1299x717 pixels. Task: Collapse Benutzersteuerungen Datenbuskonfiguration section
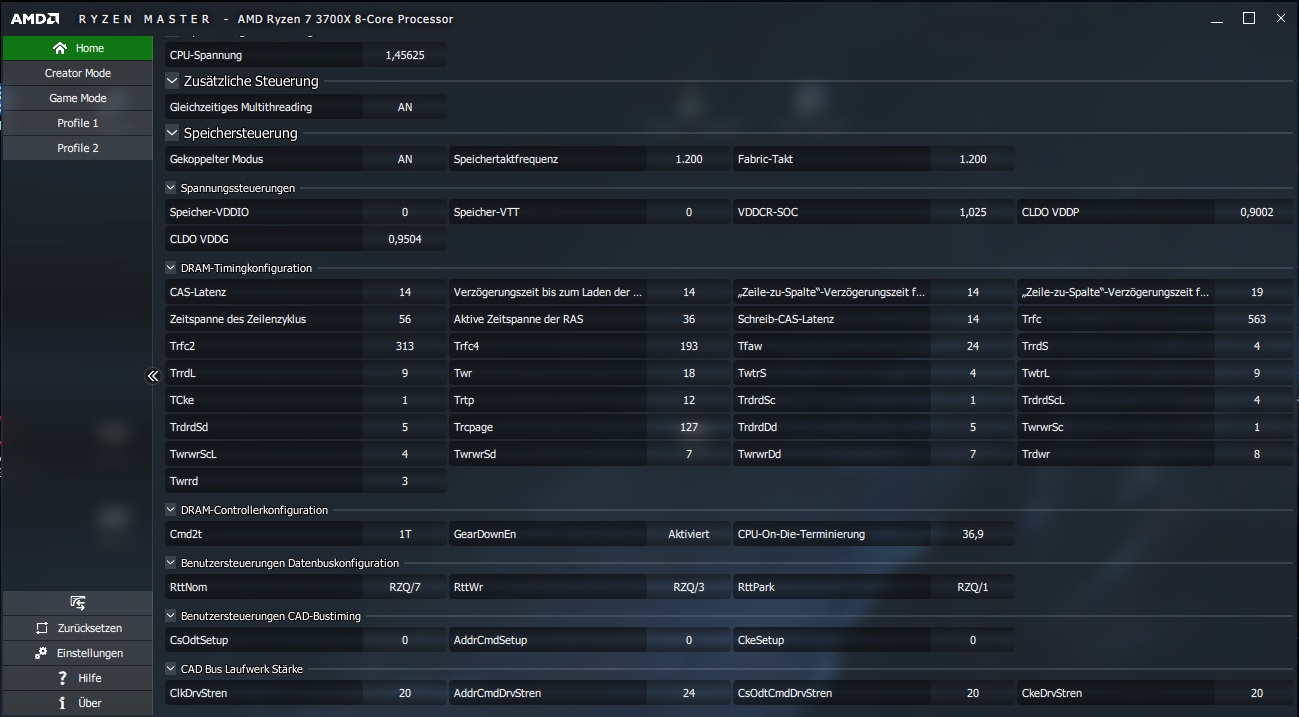coord(171,563)
